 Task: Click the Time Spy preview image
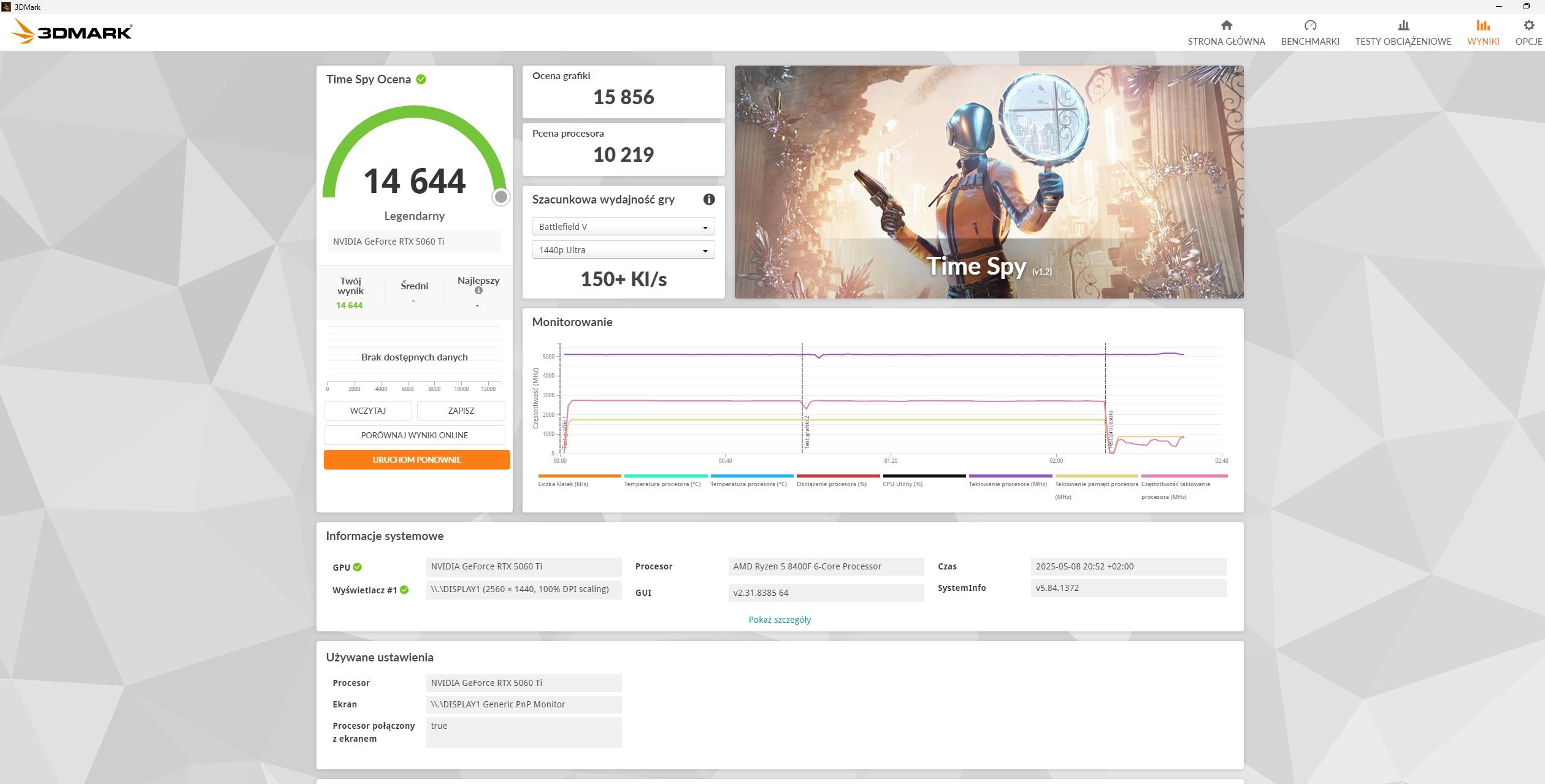click(989, 182)
